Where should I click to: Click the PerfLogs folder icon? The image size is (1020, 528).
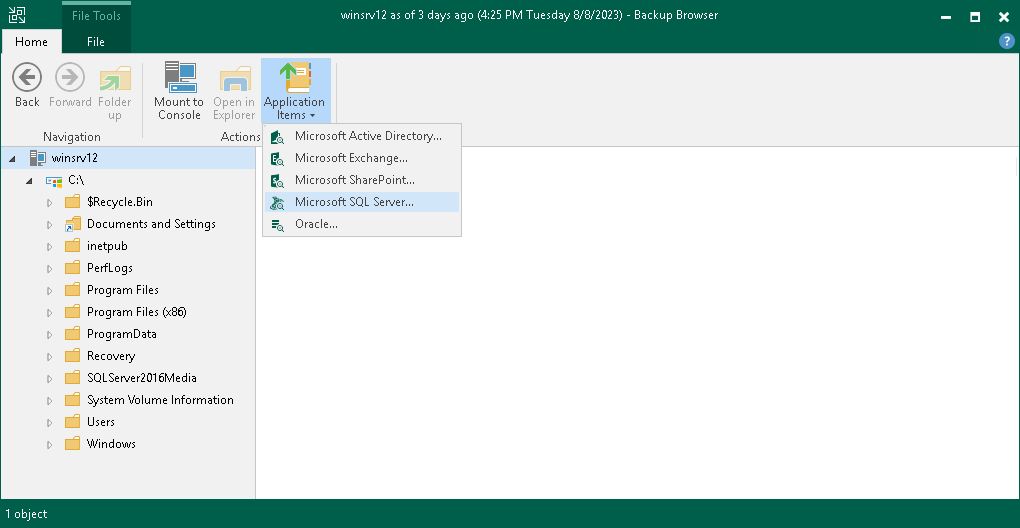point(73,268)
